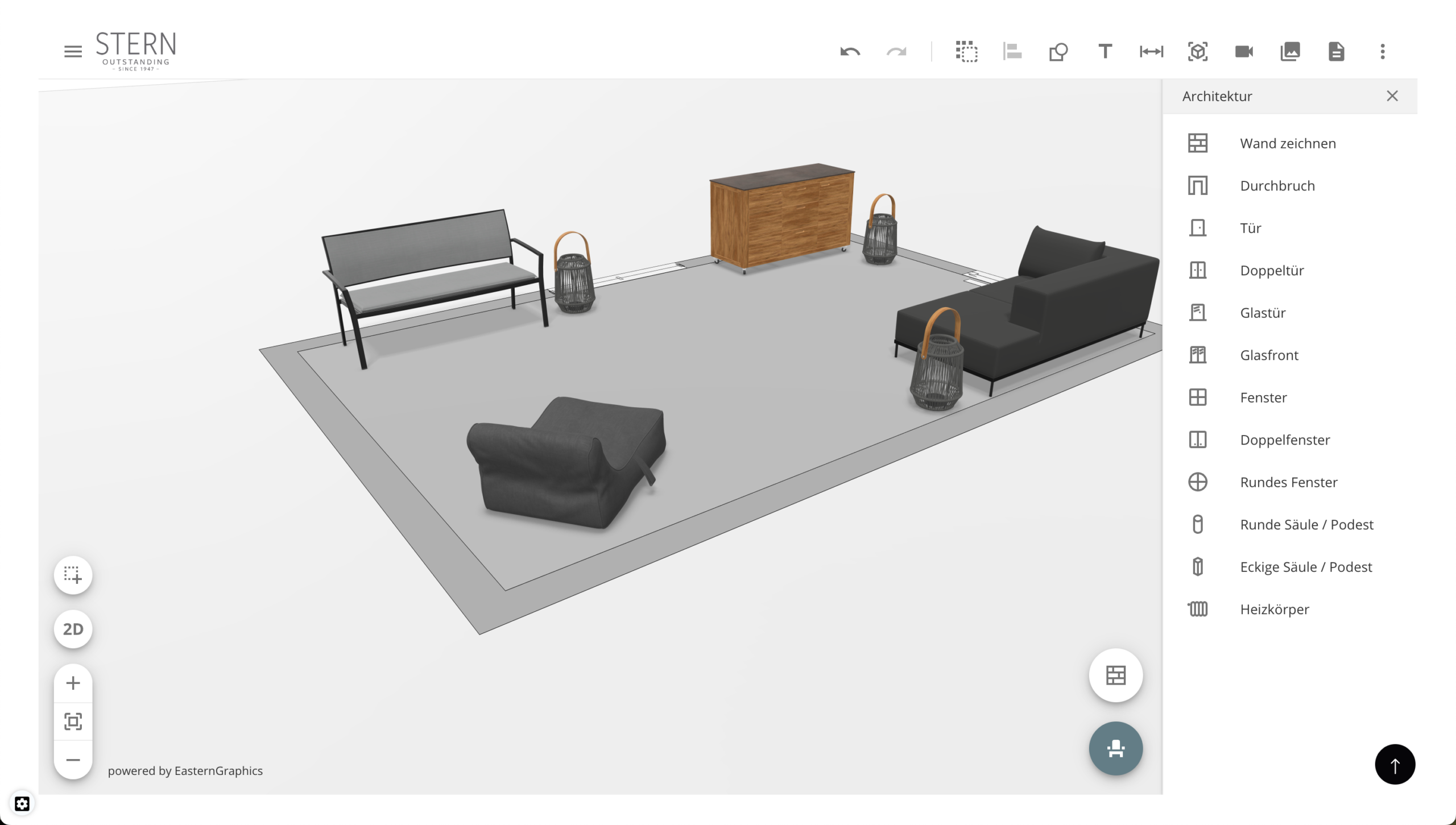
Task: Select Glastür in the Architektur panel
Action: [x=1263, y=313]
